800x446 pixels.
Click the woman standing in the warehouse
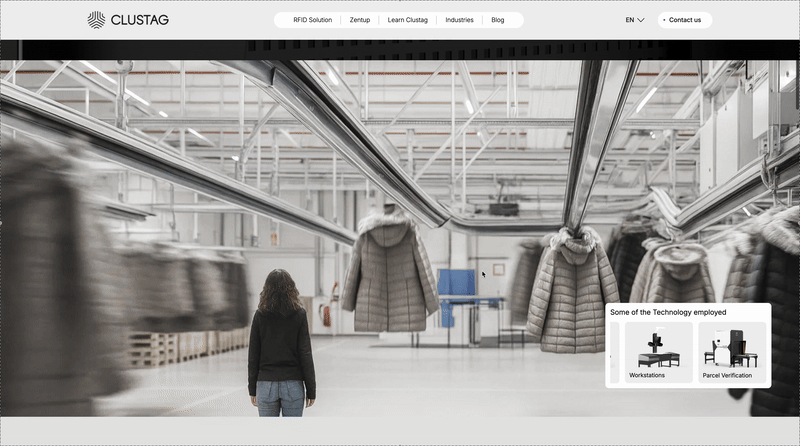pyautogui.click(x=280, y=345)
